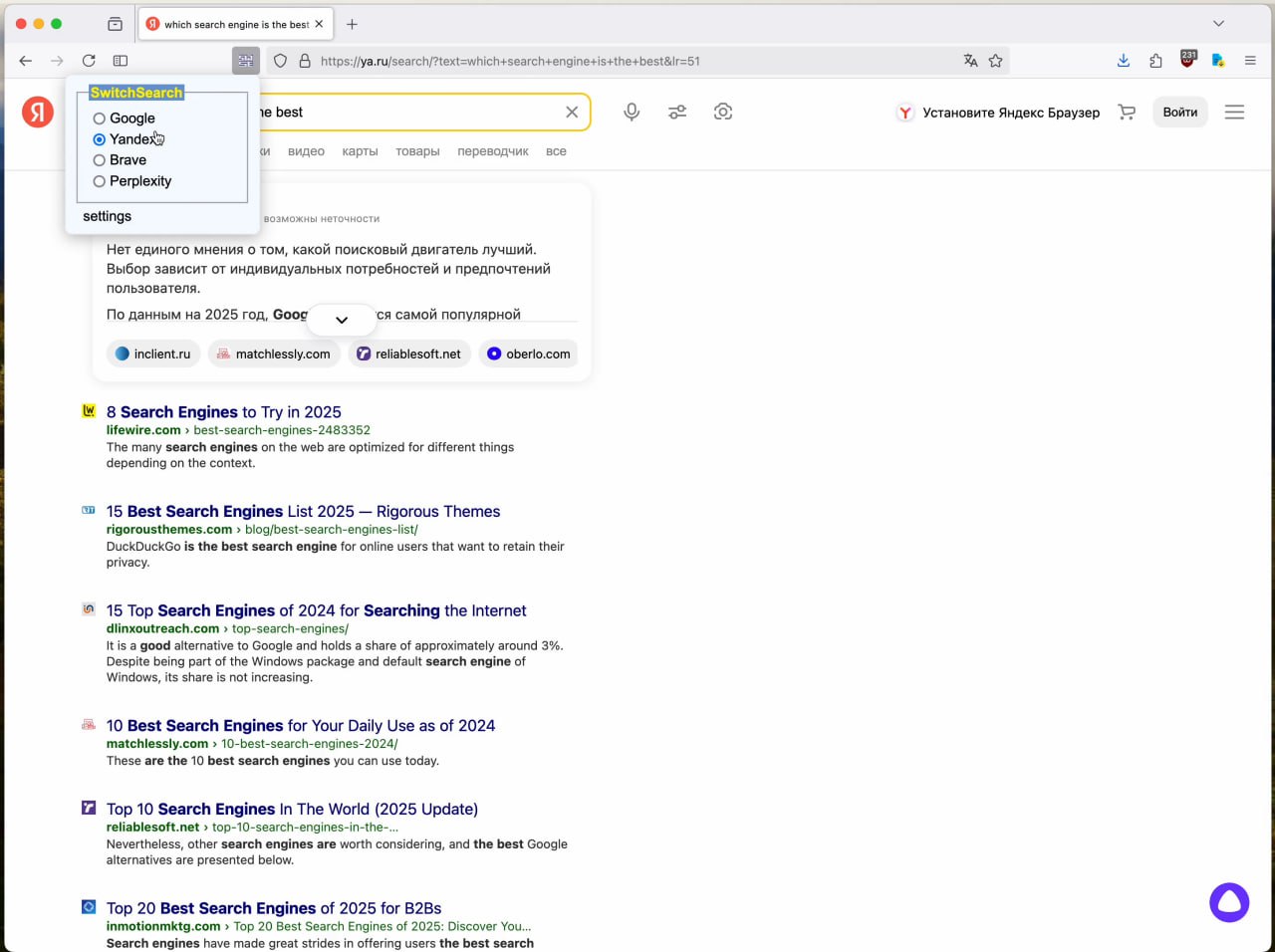
Task: Open the shopping cart icon
Action: (x=1127, y=112)
